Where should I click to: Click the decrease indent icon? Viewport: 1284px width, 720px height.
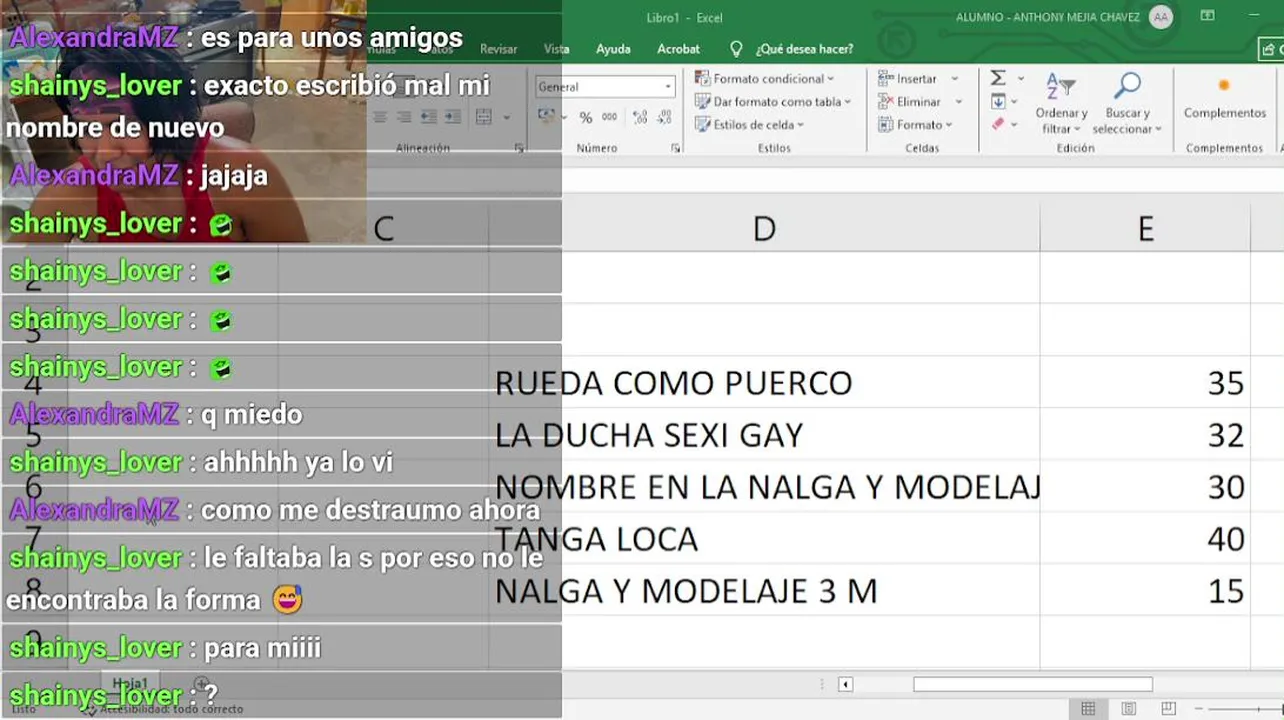tap(428, 118)
